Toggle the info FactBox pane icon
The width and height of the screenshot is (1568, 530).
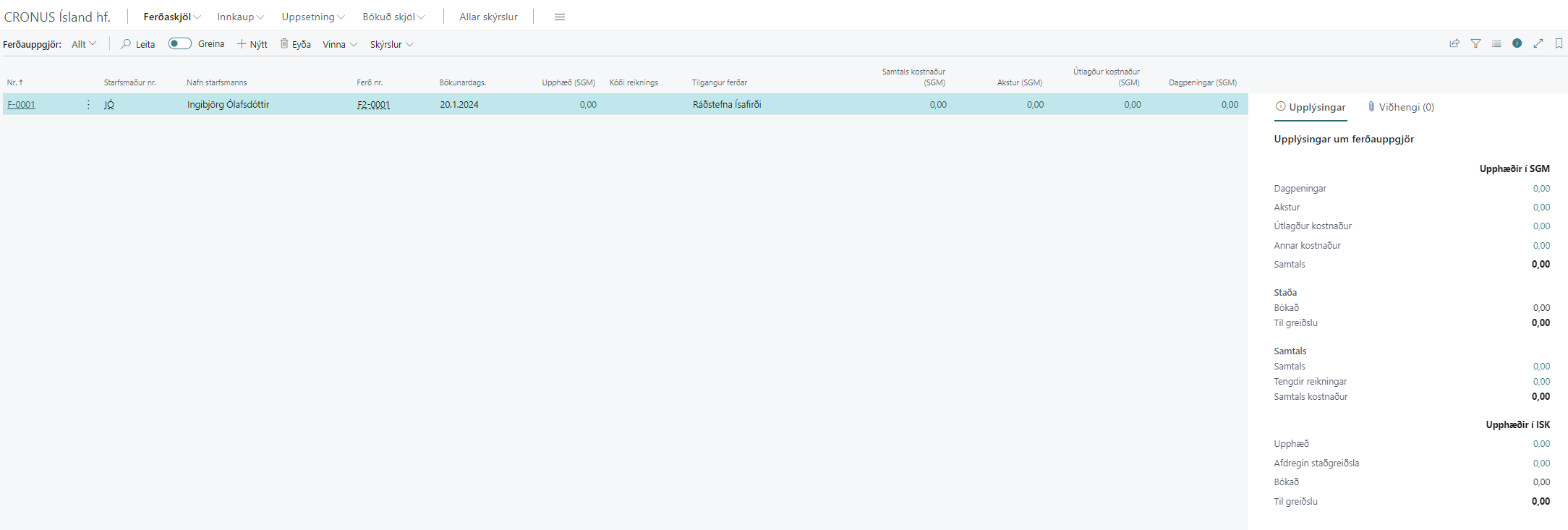pos(1517,44)
